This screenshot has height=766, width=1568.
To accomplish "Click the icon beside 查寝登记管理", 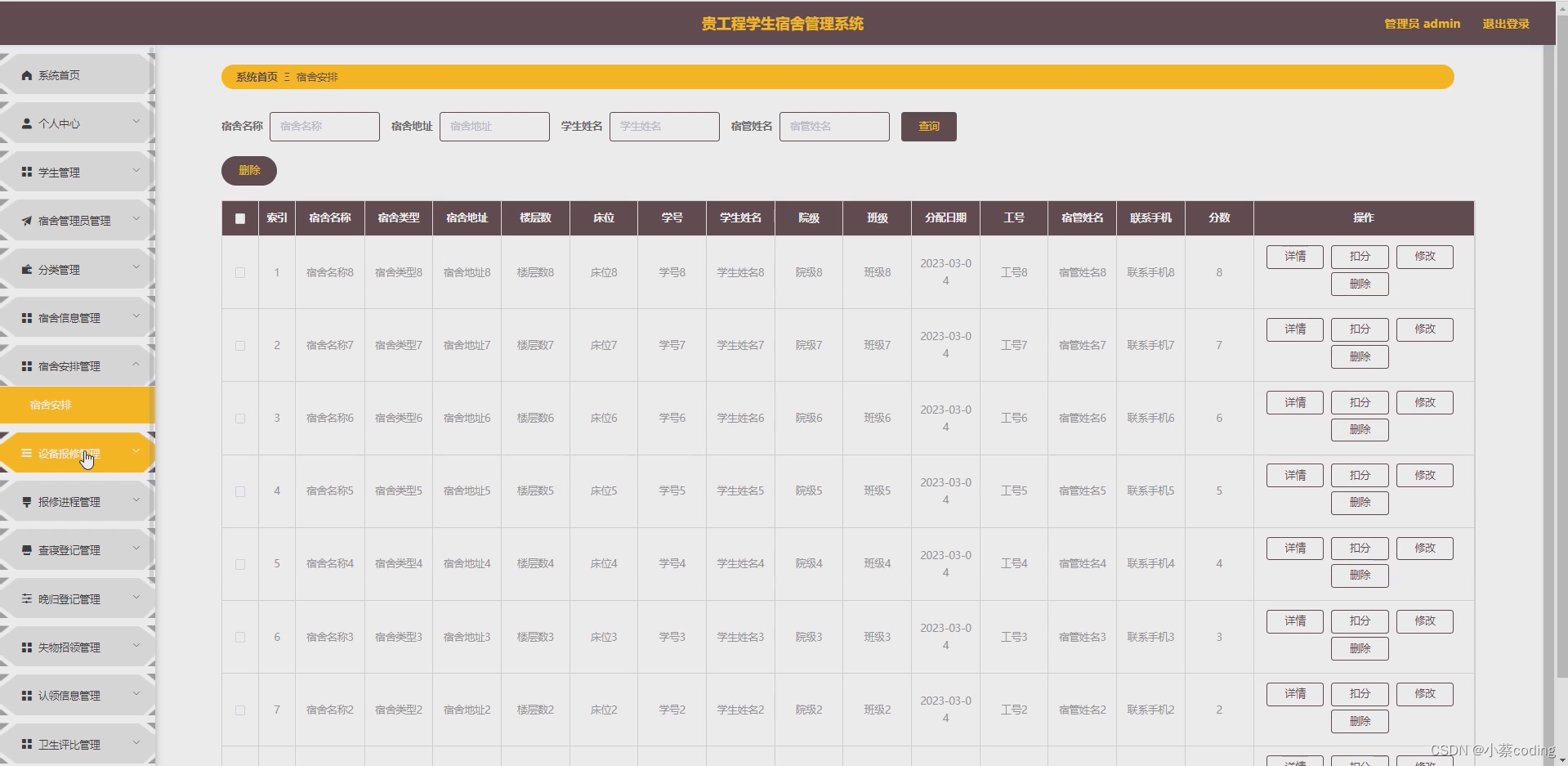I will click(x=27, y=550).
